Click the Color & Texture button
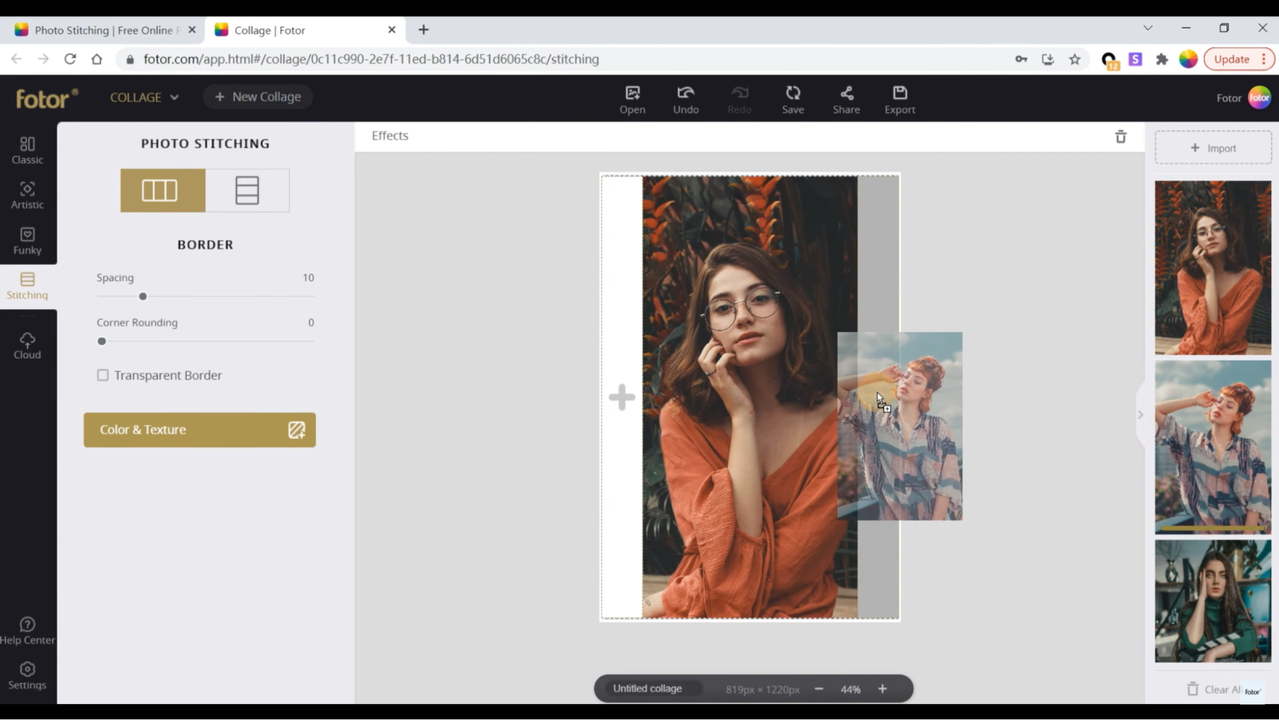 point(199,430)
